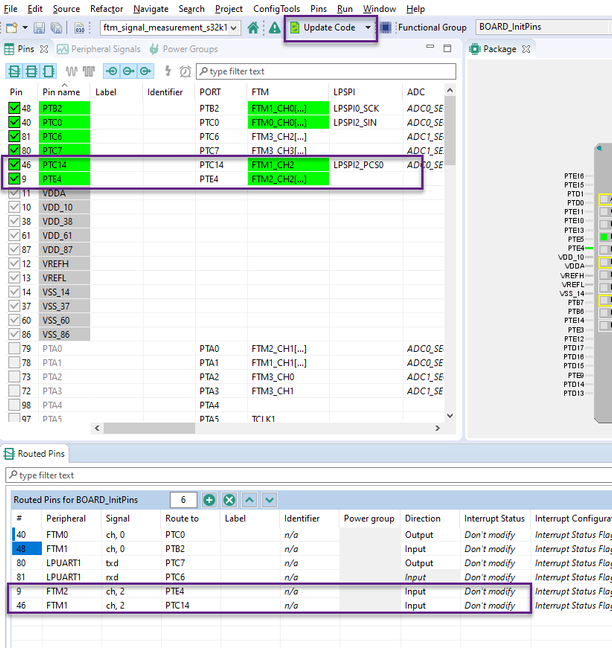Click the Save All icon

point(56,28)
